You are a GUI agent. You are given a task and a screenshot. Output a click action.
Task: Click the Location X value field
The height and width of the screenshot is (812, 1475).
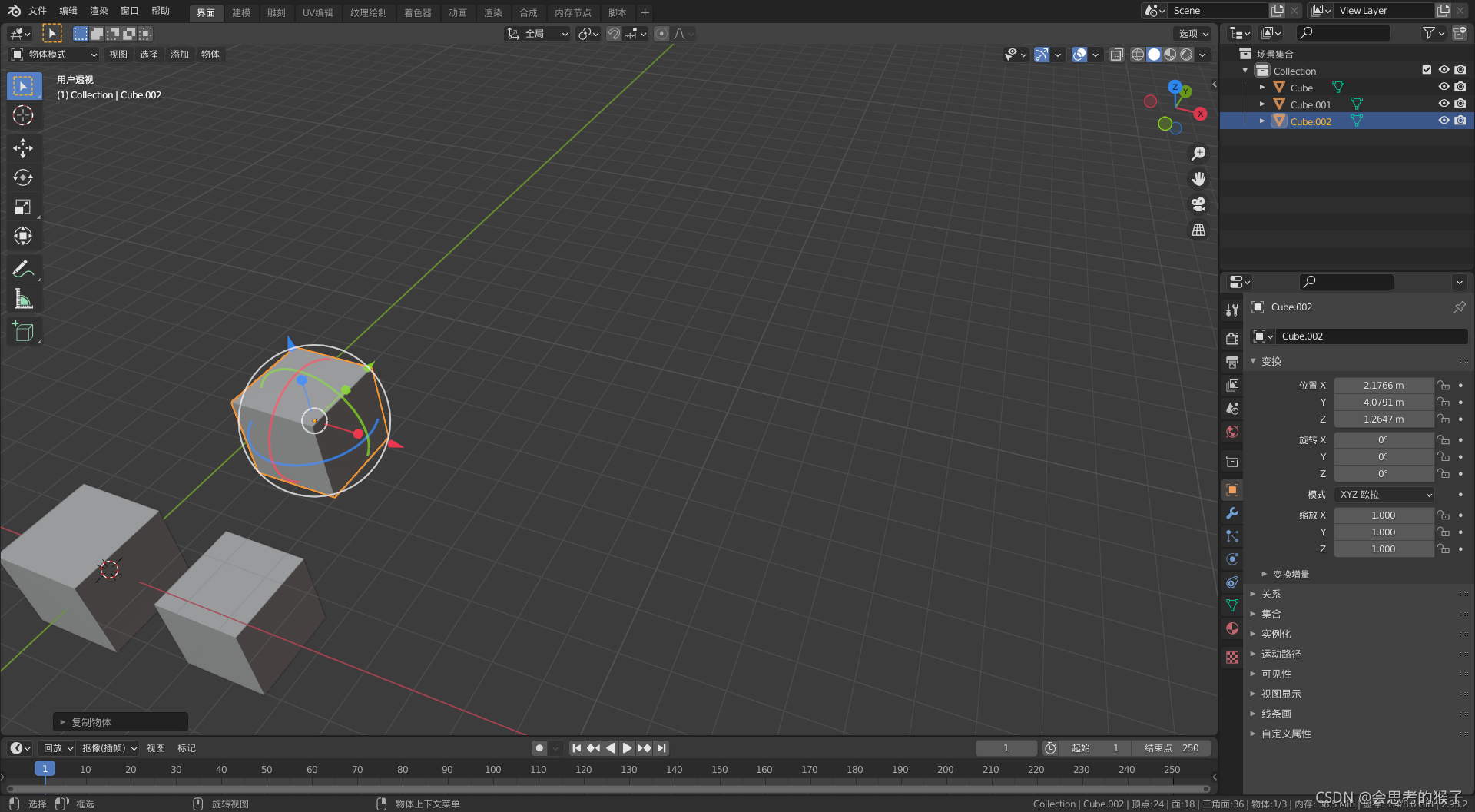[x=1384, y=386]
